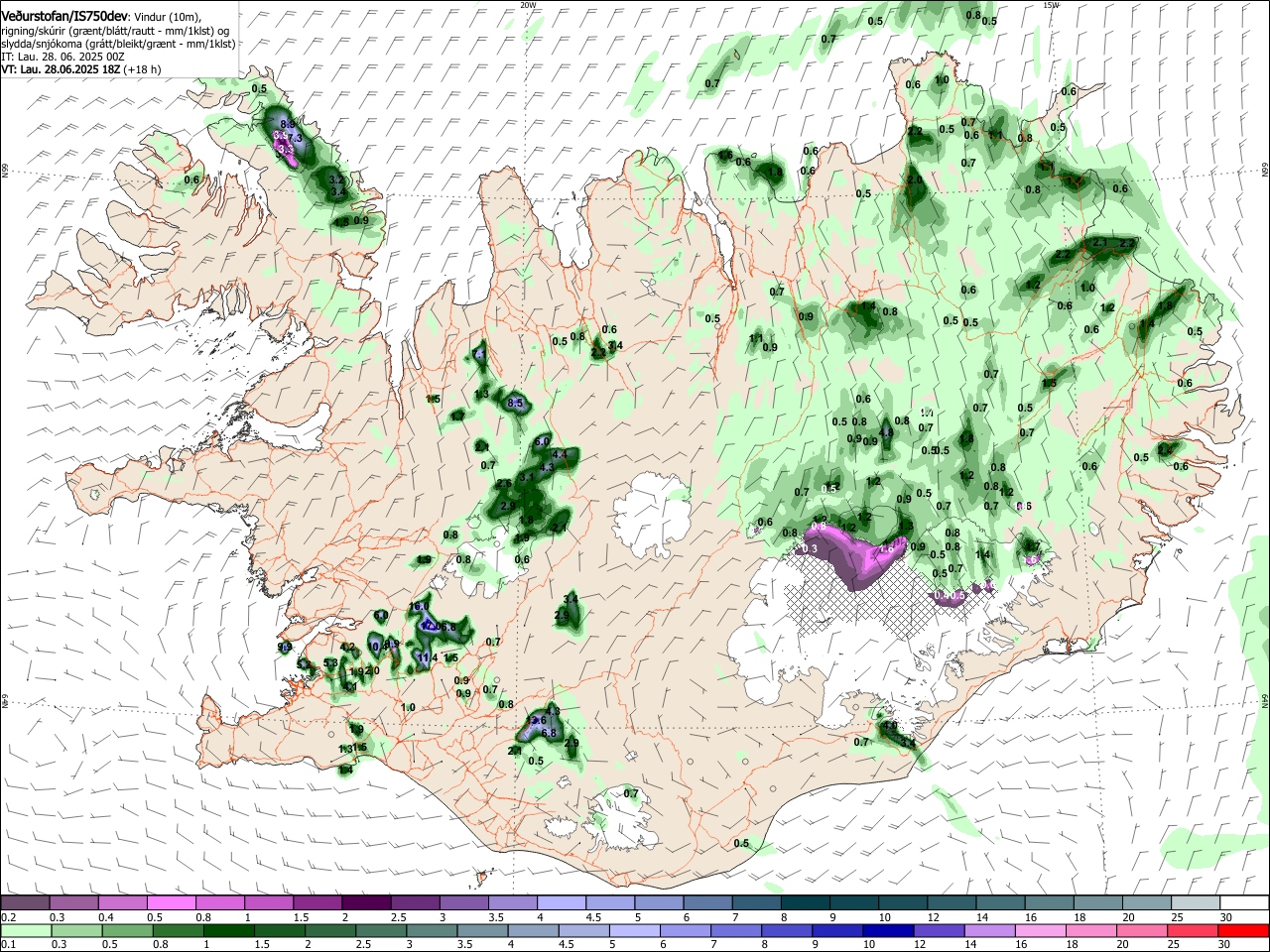Click the 'IT: Lau. 28. 06. 2025 00Z' line
1270x952 pixels.
[x=62, y=57]
